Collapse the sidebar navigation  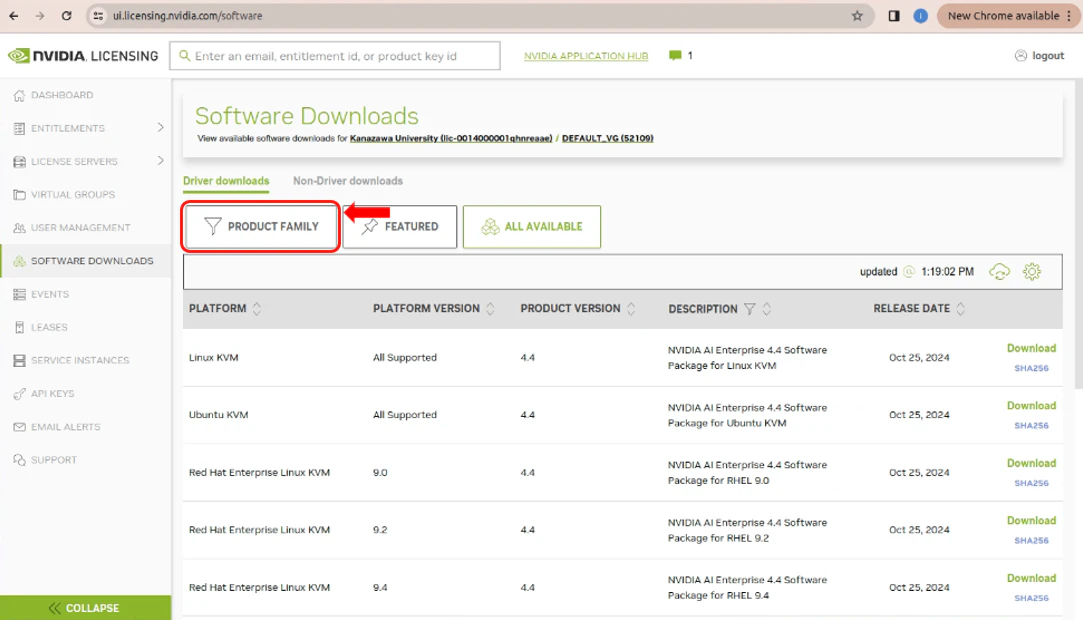pyautogui.click(x=86, y=608)
